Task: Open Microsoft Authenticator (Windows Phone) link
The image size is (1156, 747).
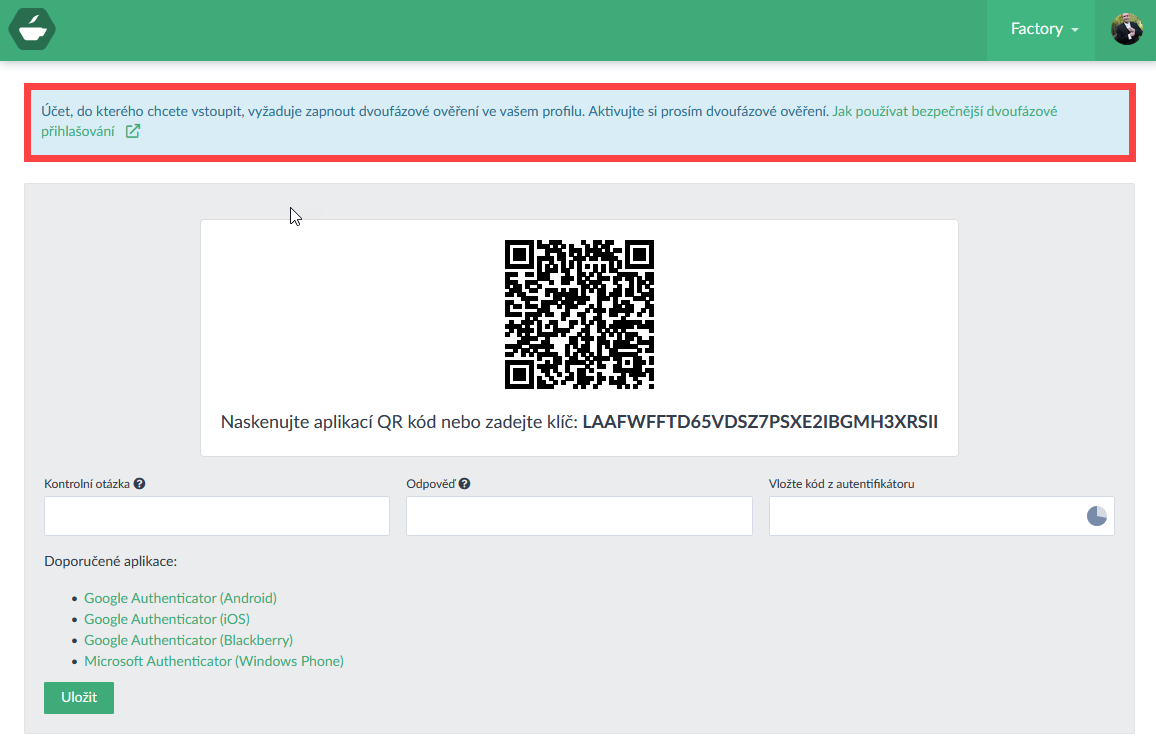Action: 214,661
